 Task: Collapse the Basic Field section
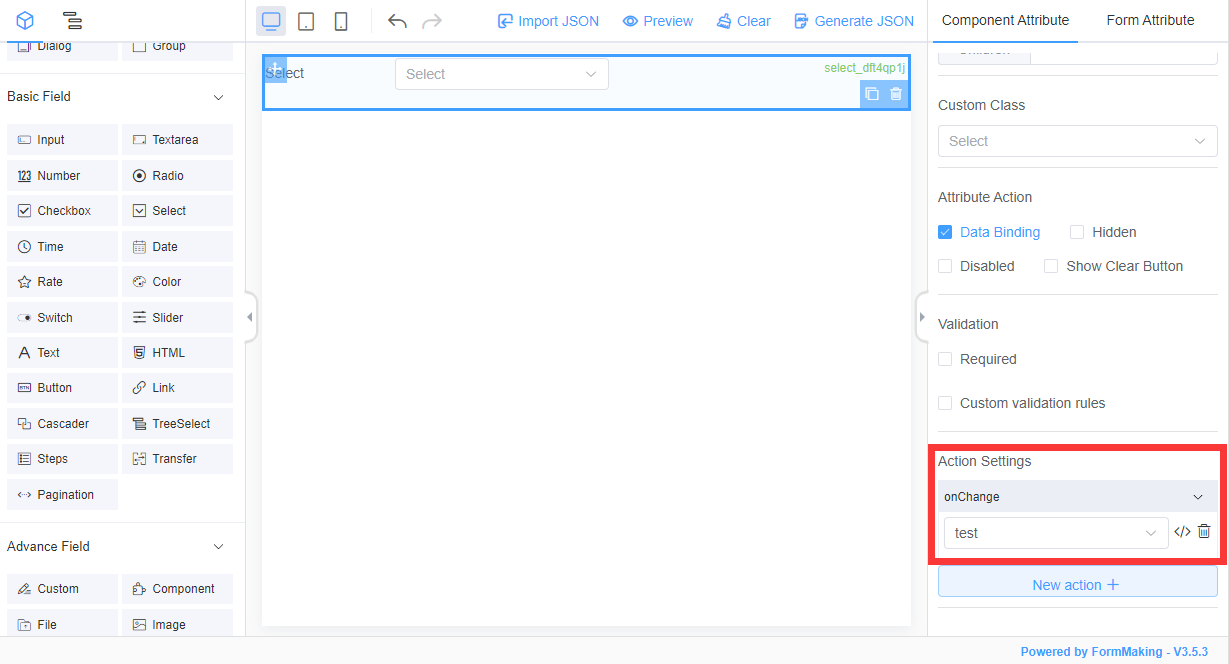[x=218, y=97]
